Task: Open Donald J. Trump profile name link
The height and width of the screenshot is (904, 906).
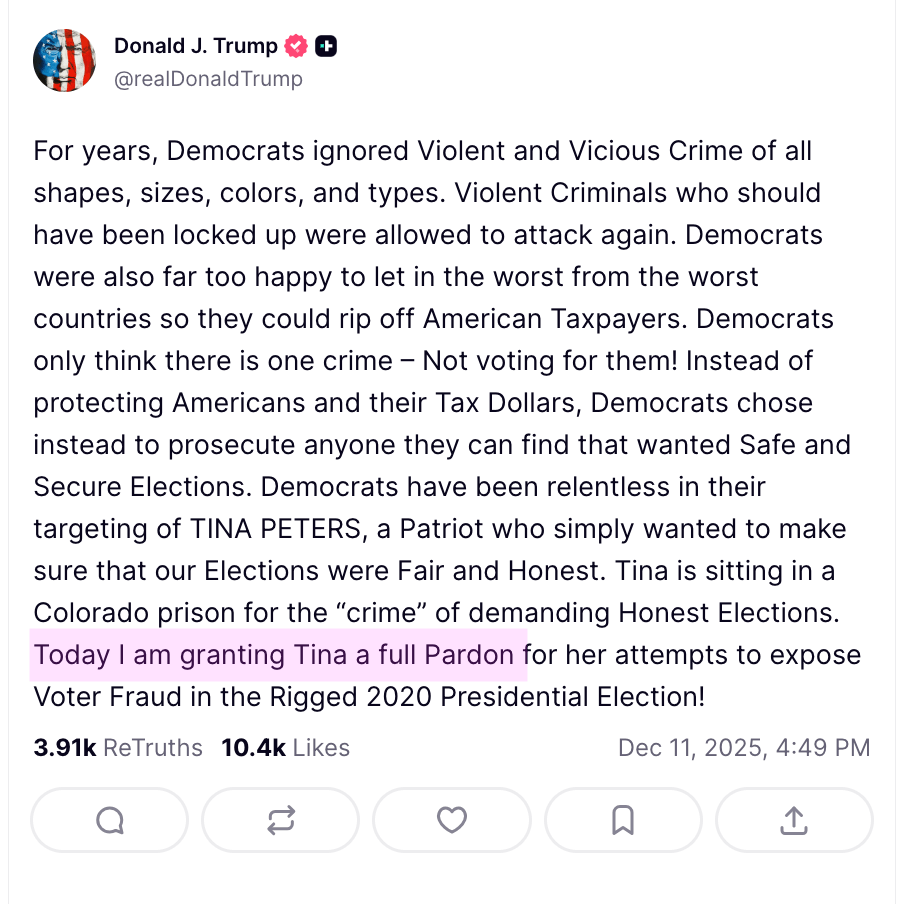Action: tap(194, 46)
